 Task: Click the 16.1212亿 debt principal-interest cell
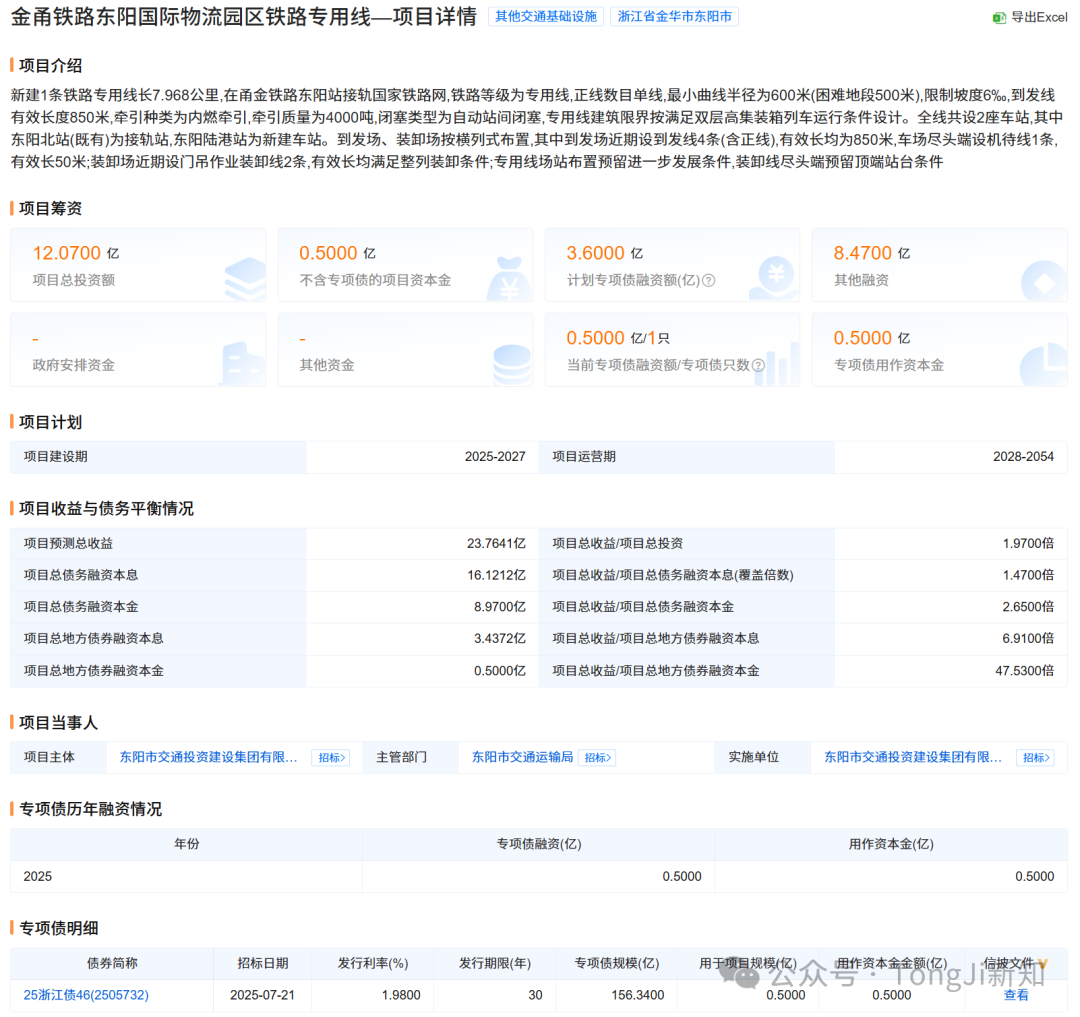click(x=423, y=575)
